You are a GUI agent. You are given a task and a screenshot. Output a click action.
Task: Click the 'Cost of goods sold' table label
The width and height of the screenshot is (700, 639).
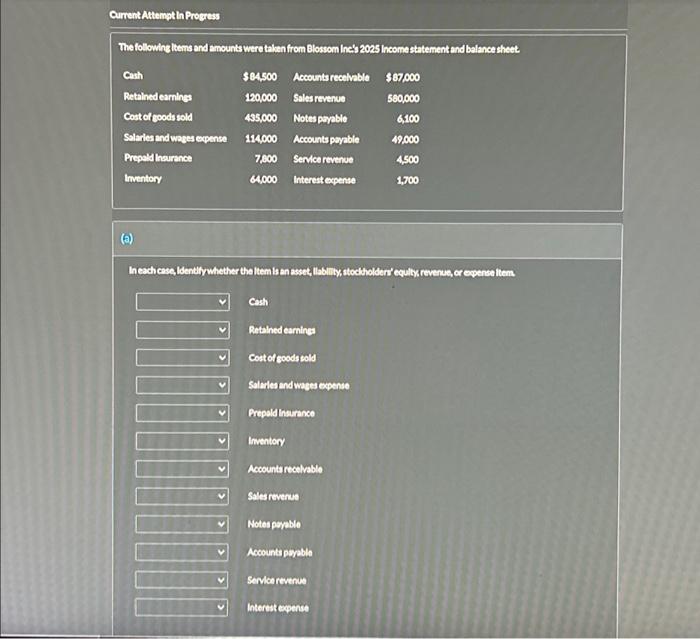(158, 117)
